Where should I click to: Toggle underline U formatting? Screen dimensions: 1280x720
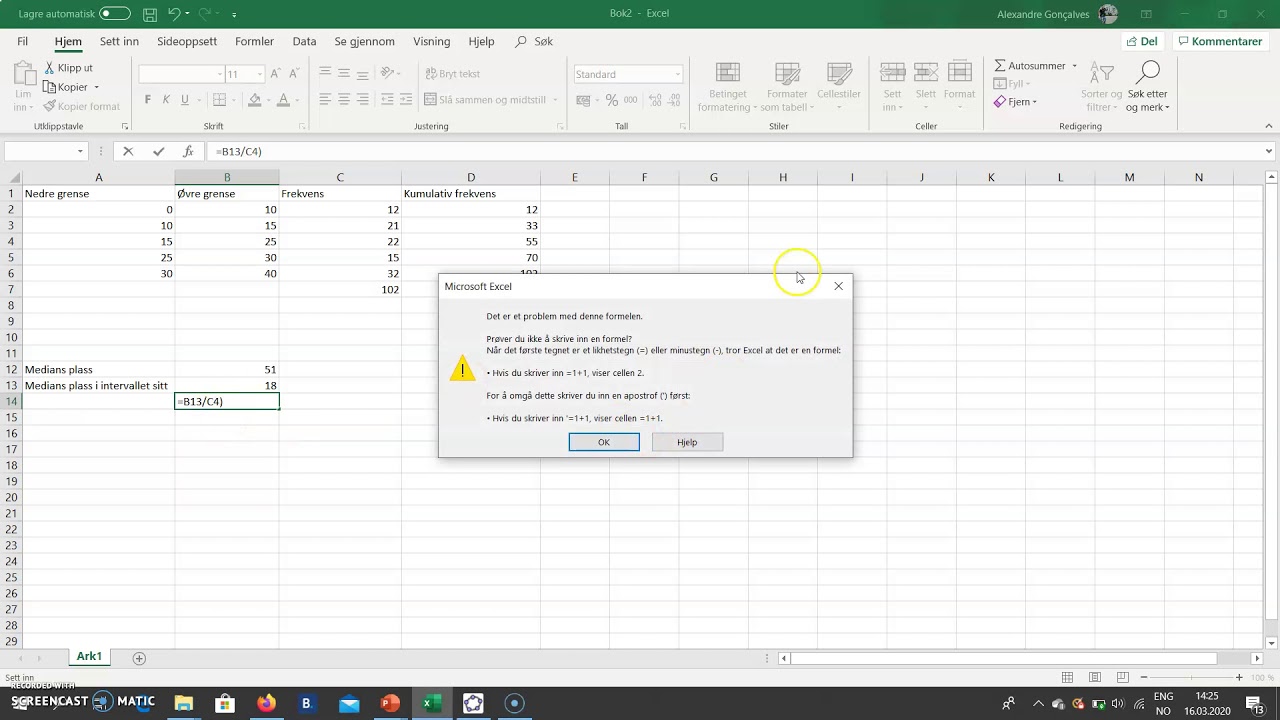[184, 100]
